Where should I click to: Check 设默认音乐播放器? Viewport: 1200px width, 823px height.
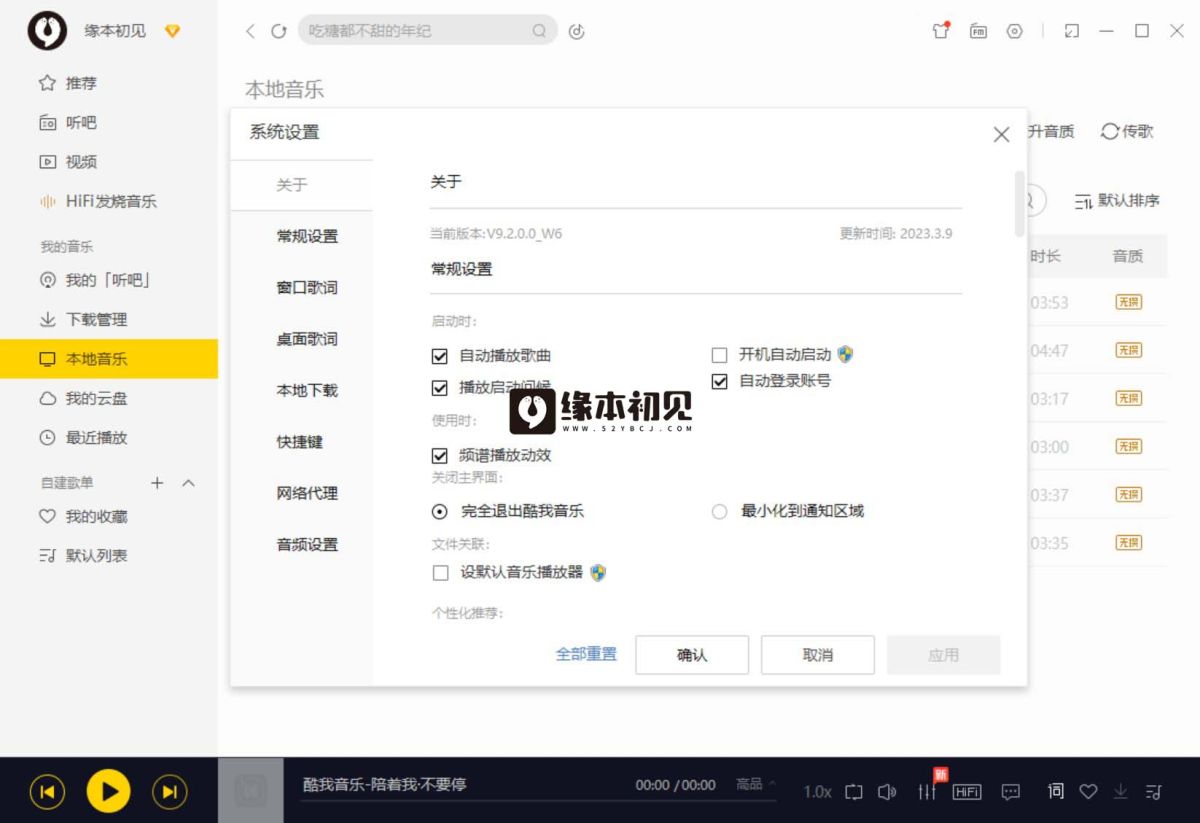pos(439,573)
